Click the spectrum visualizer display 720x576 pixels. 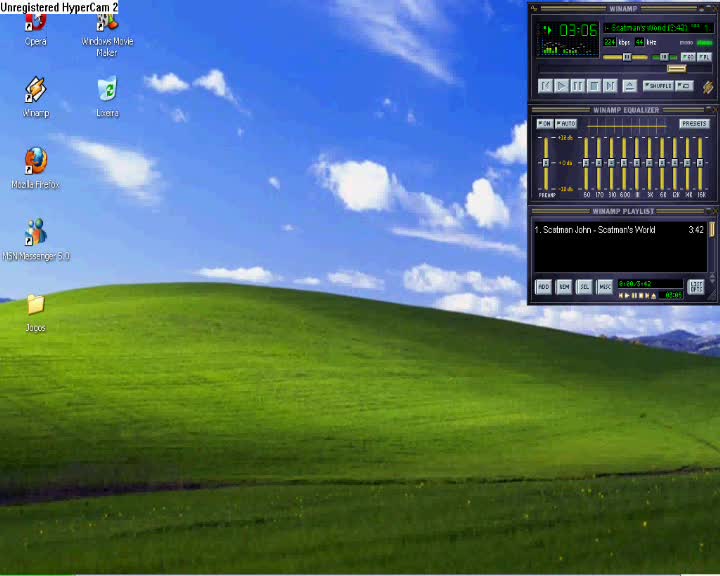tap(567, 48)
